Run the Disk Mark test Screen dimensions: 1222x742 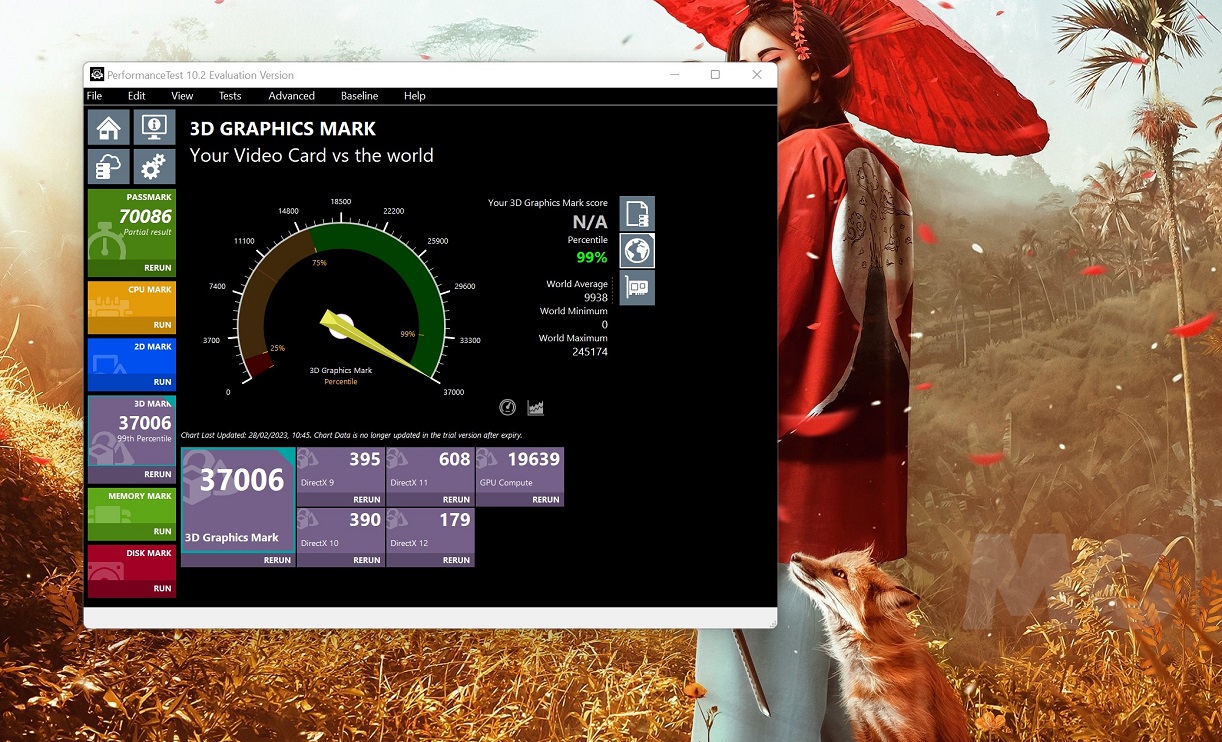point(161,588)
